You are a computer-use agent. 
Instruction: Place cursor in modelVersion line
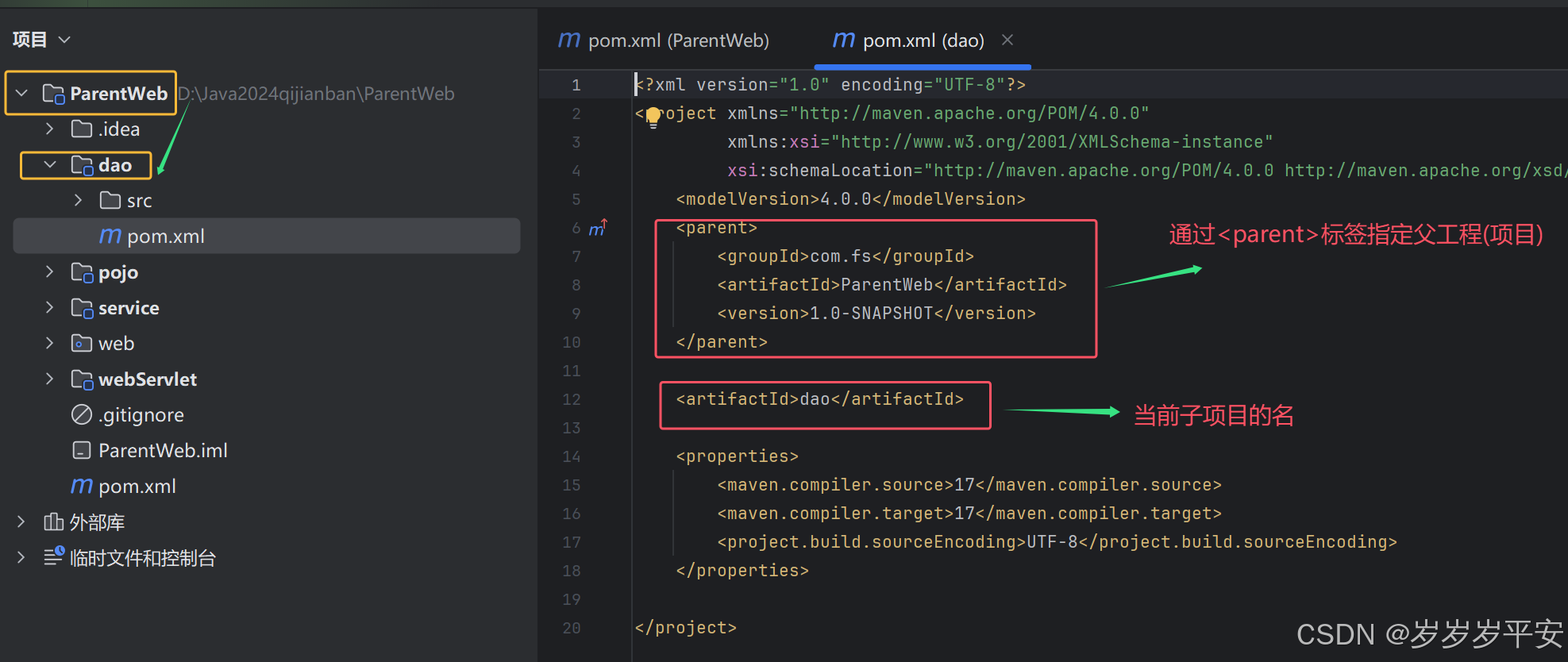[850, 199]
